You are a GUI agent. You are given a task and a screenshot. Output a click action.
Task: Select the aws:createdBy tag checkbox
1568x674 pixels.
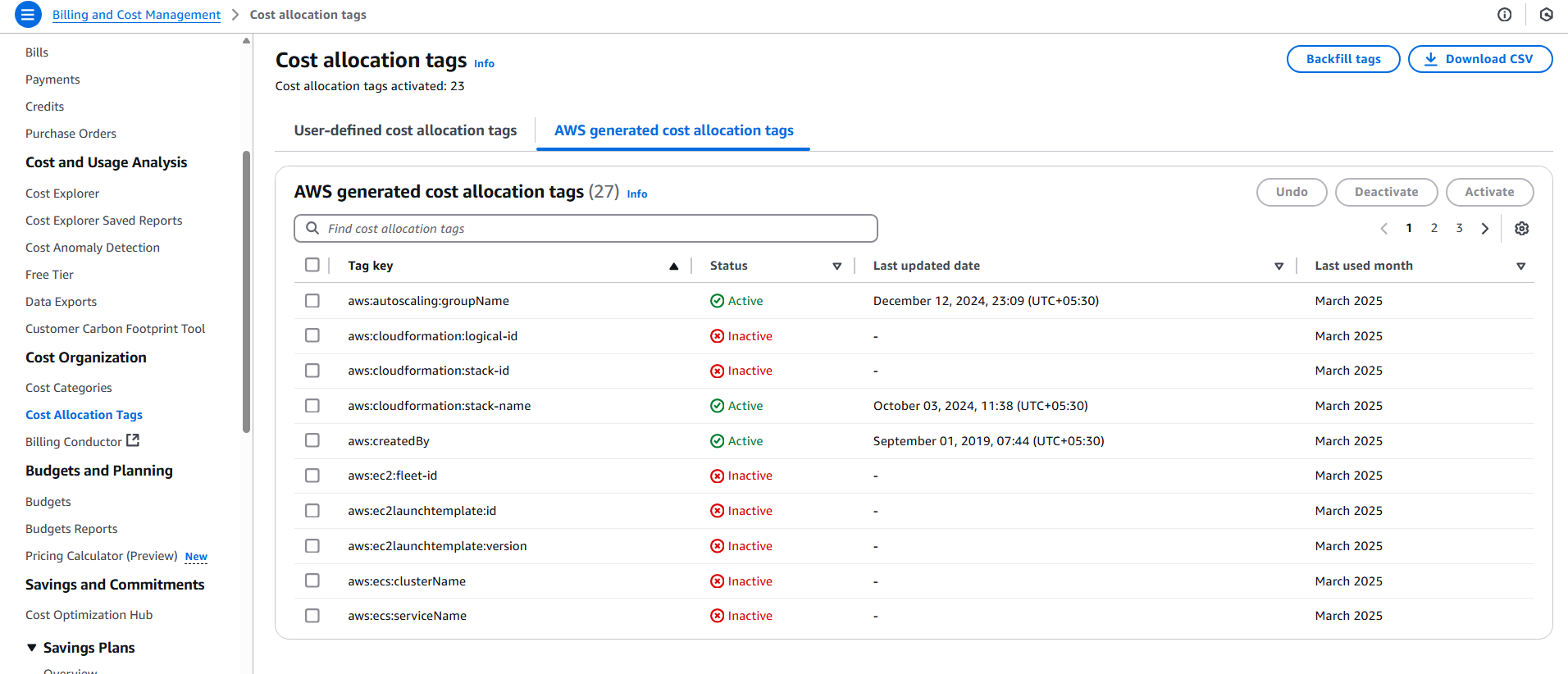tap(312, 440)
